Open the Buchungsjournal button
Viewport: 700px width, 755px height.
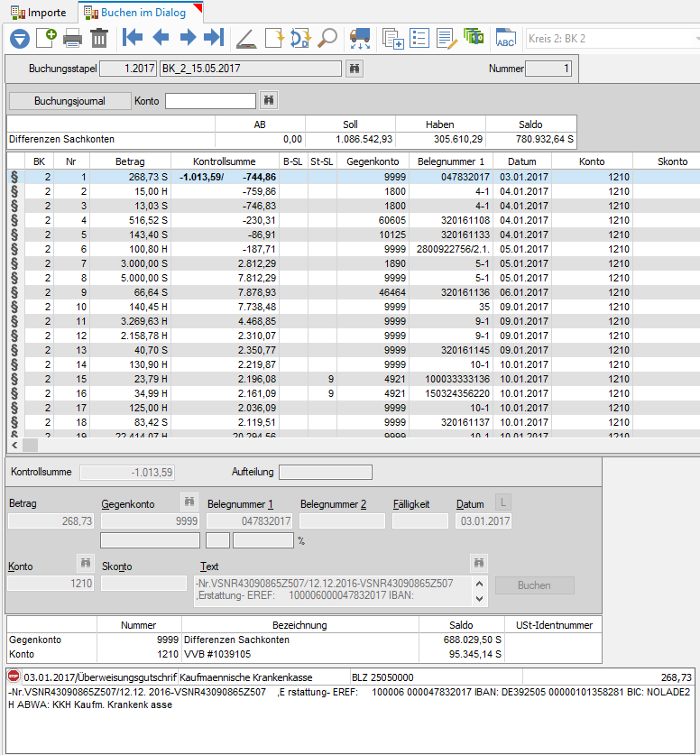coord(70,101)
